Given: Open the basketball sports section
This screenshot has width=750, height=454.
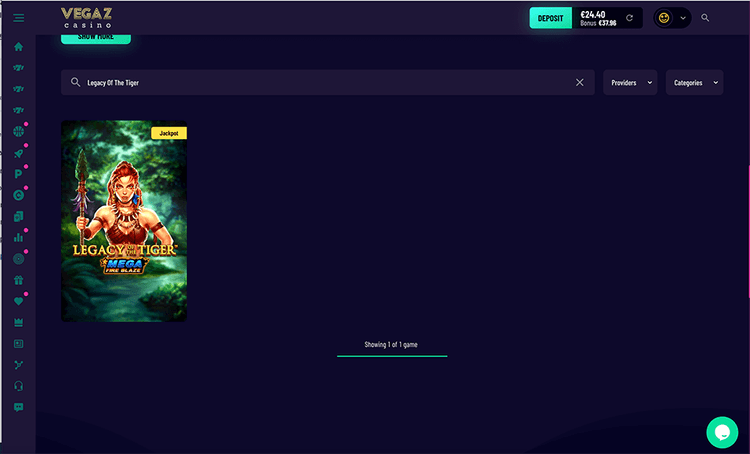Looking at the screenshot, I should tap(19, 131).
